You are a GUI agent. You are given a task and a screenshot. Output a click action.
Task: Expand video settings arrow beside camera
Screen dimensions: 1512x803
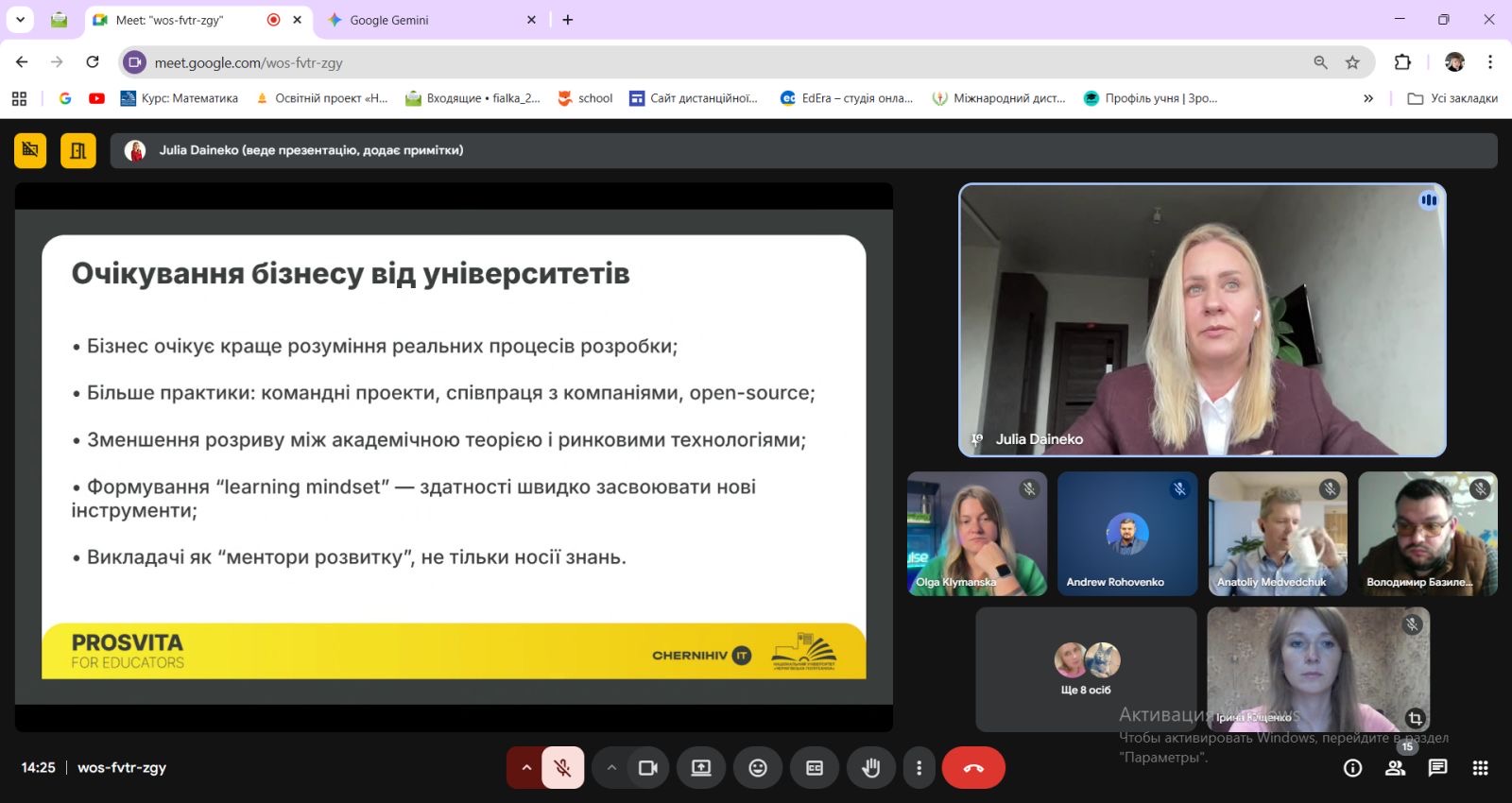611,768
